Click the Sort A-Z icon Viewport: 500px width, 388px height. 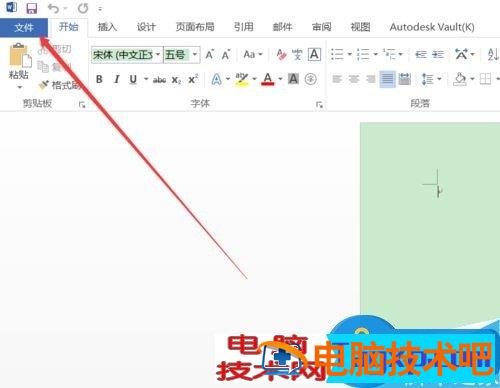point(493,54)
